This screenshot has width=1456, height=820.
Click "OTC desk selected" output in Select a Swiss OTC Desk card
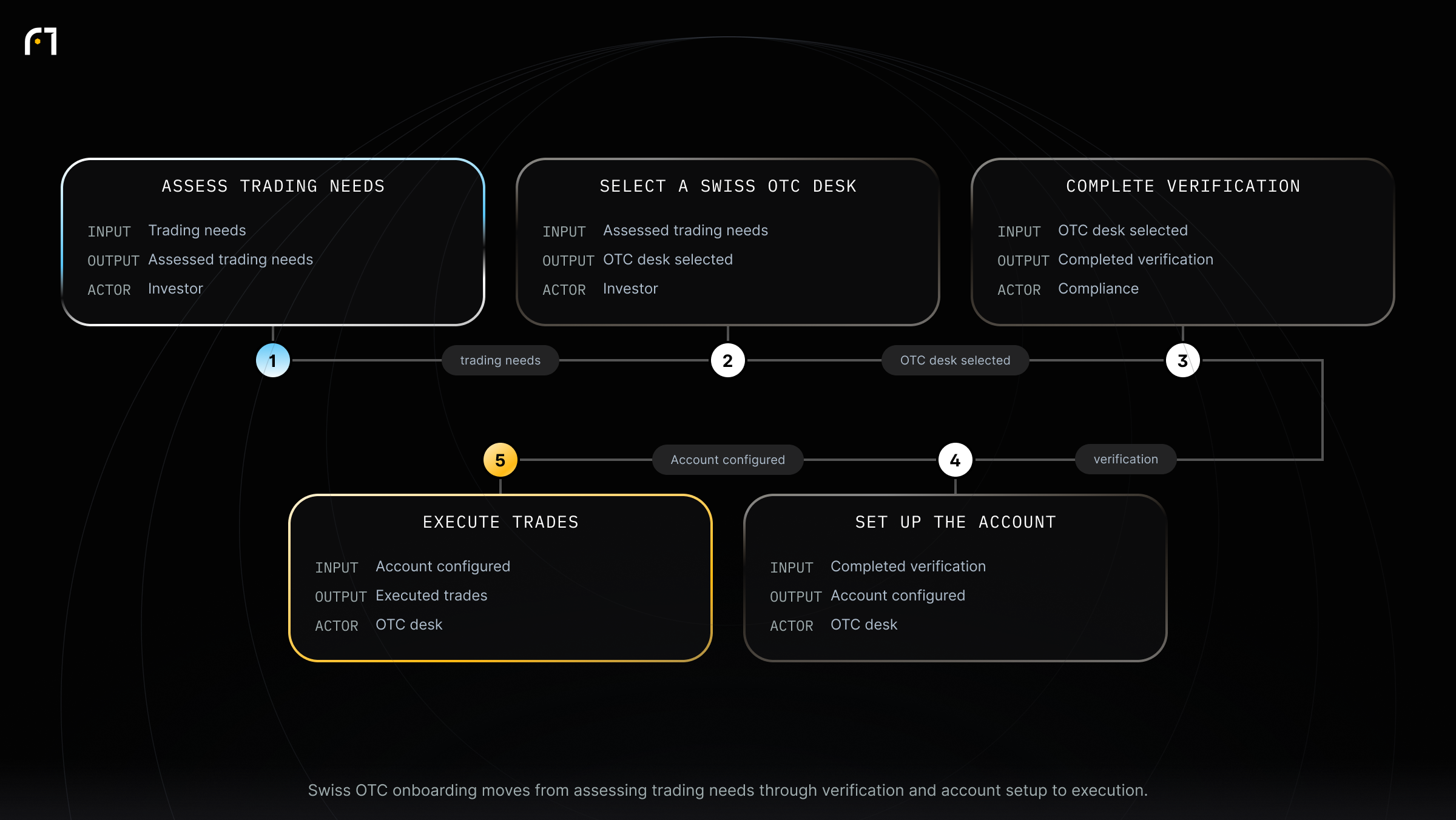click(x=668, y=260)
